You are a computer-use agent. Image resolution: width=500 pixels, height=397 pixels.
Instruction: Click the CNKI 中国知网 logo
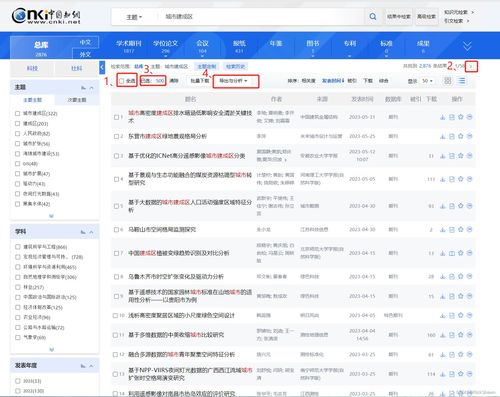pyautogui.click(x=46, y=16)
